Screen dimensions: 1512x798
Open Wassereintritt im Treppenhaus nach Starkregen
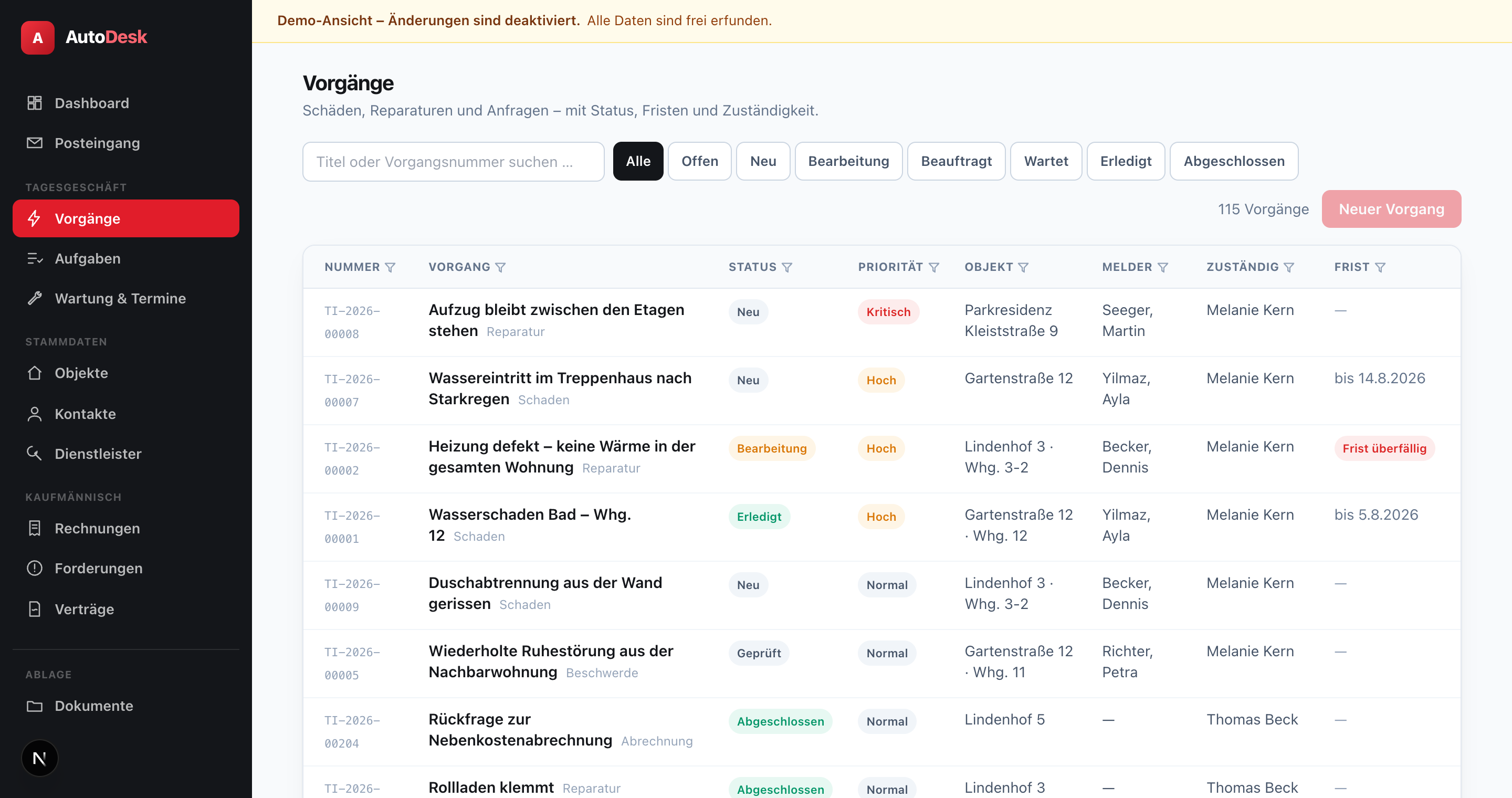[x=560, y=388]
